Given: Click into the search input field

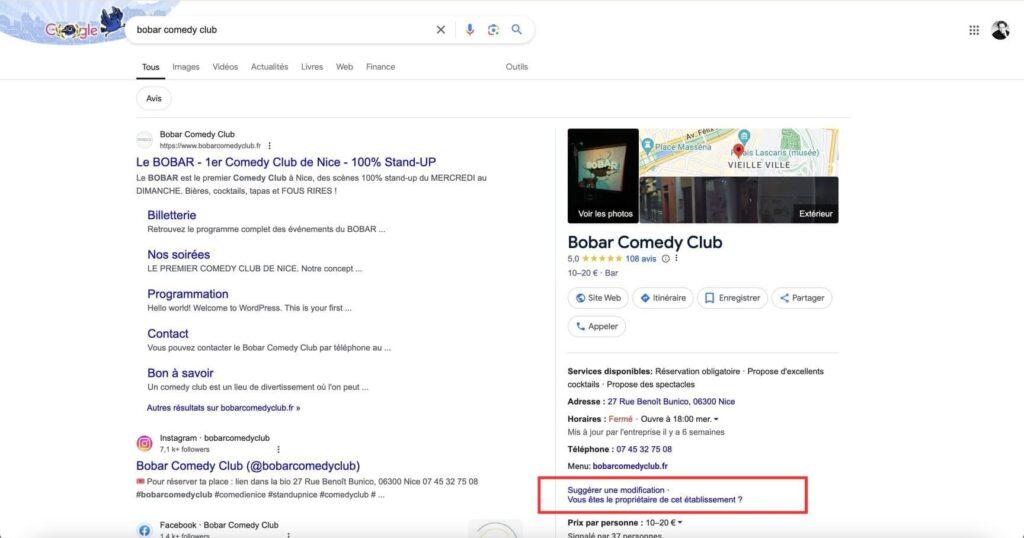Looking at the screenshot, I should coord(281,29).
